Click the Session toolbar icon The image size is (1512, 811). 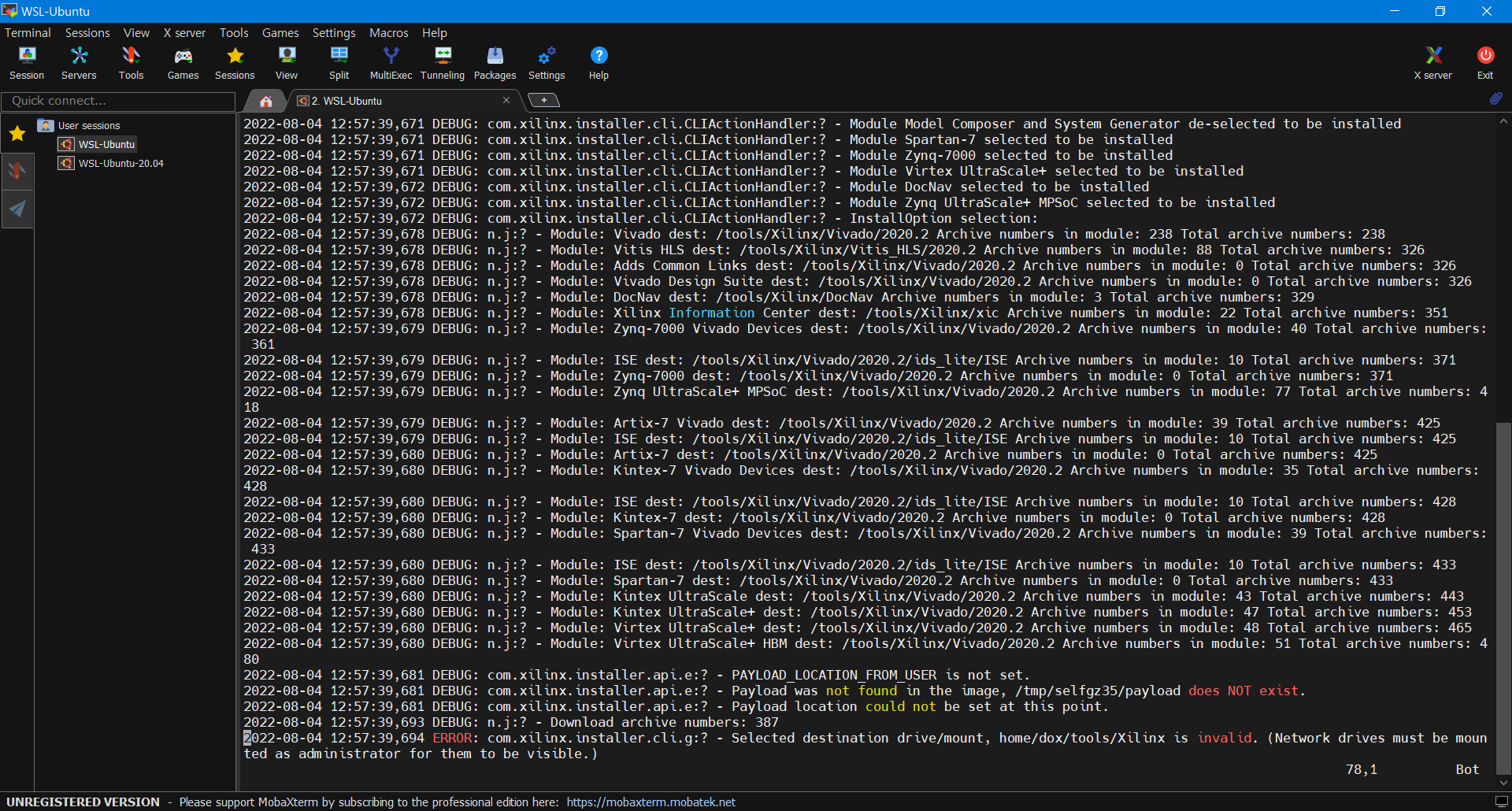click(x=27, y=63)
